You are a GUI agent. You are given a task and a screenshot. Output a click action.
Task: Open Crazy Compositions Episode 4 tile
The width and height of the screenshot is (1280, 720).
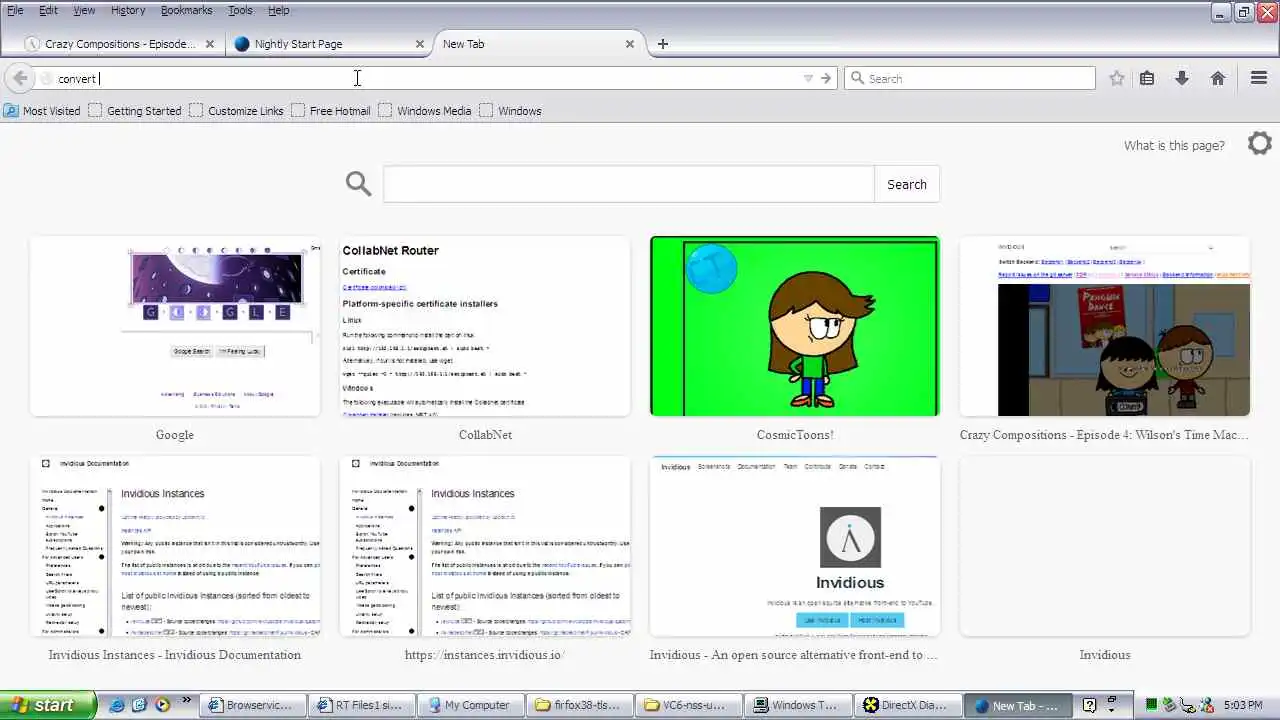1105,327
